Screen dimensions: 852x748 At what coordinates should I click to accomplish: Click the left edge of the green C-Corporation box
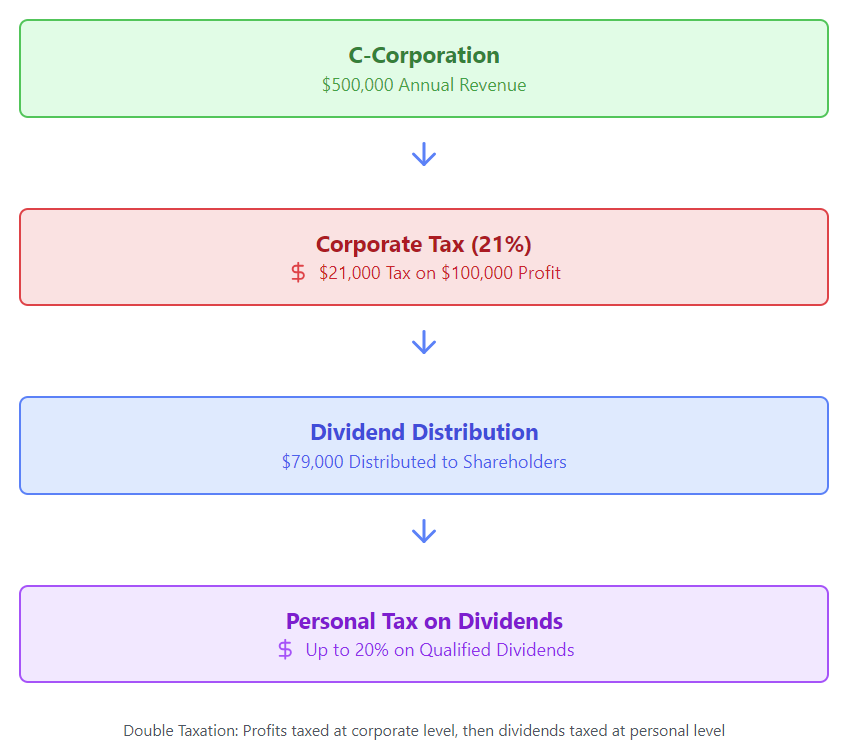[21, 68]
